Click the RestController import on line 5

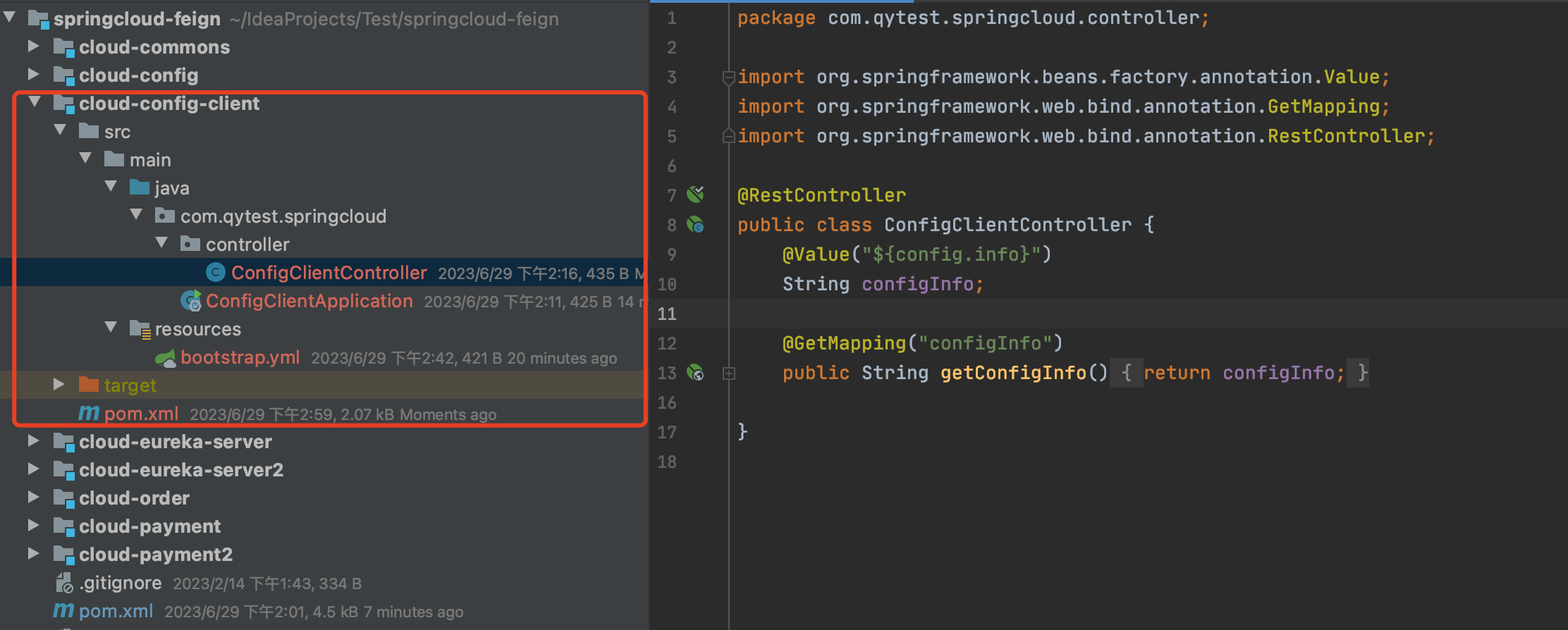1086,136
